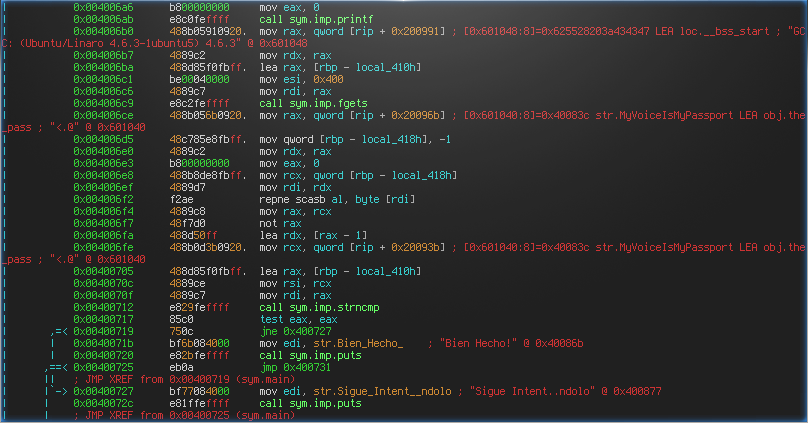Click the address 0x004006a6 at the top

click(x=105, y=6)
